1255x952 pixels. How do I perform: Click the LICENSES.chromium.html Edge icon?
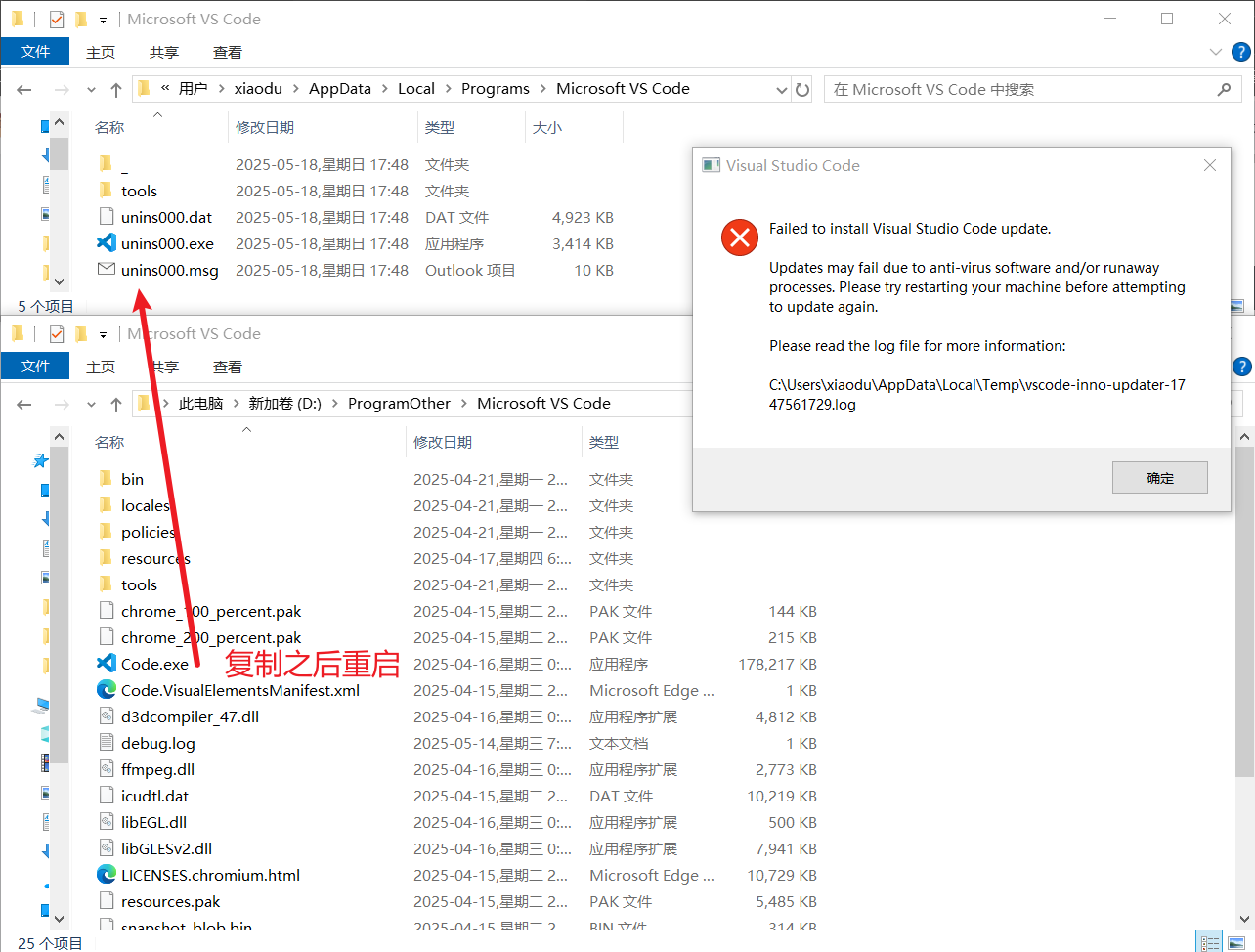coord(107,875)
